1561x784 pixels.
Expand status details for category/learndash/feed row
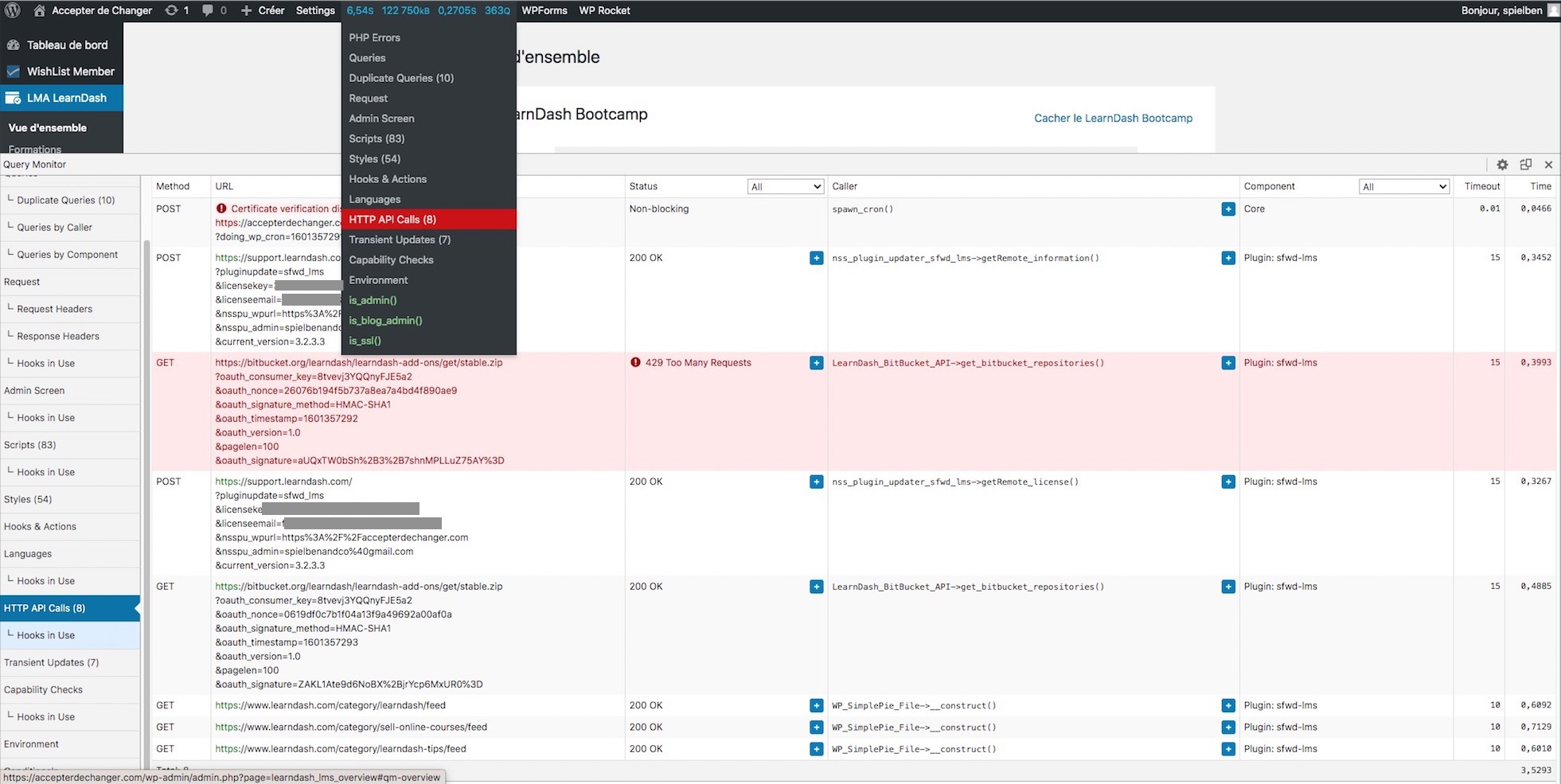pyautogui.click(x=816, y=705)
